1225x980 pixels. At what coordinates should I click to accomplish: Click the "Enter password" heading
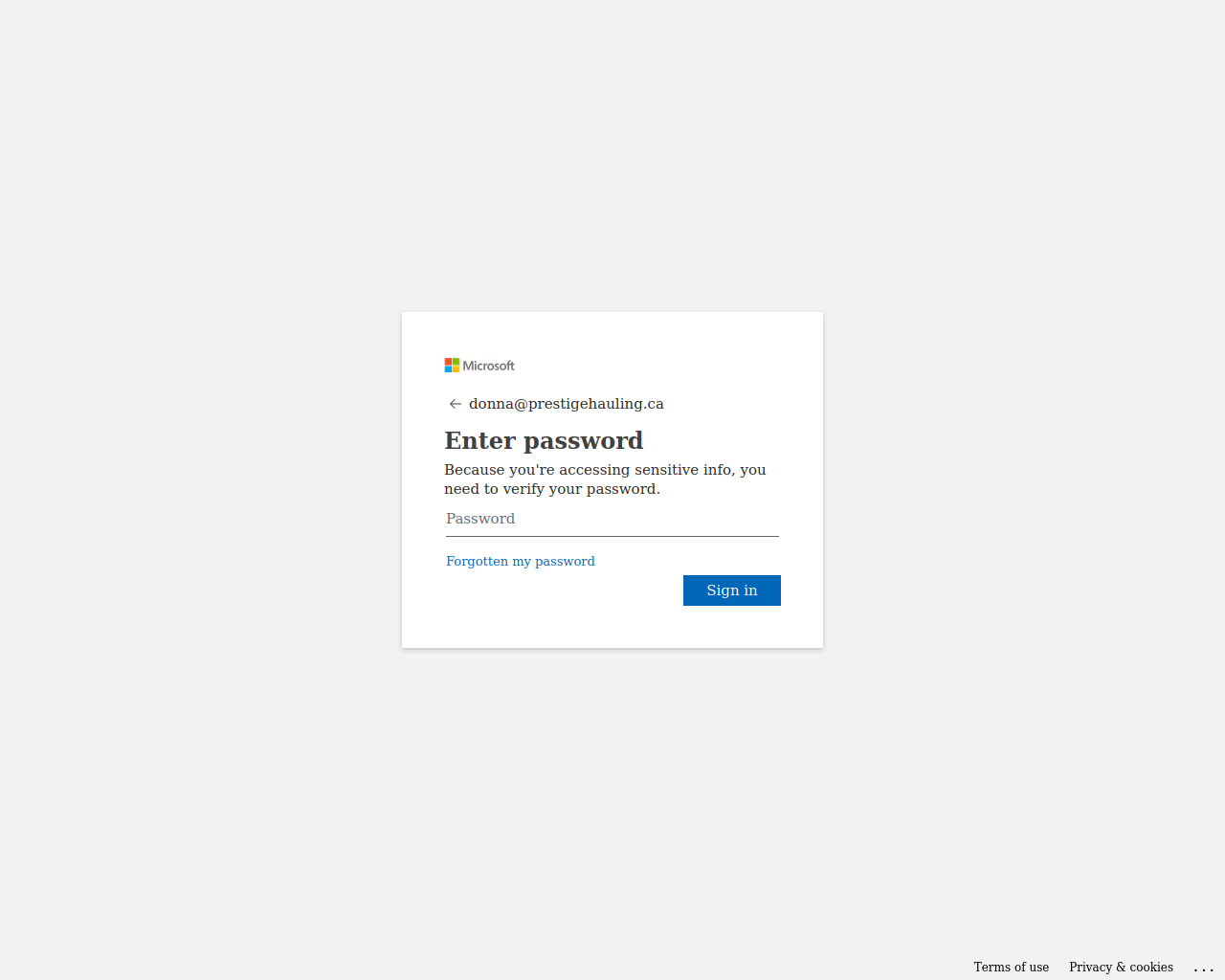[544, 440]
